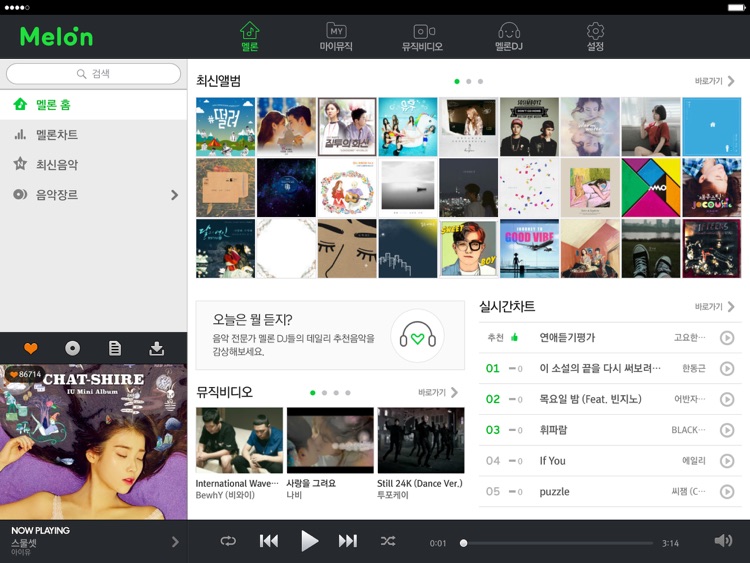Viewport: 750px width, 563px height.
Task: Select artist BewhY (비와이)
Action: pos(225,495)
